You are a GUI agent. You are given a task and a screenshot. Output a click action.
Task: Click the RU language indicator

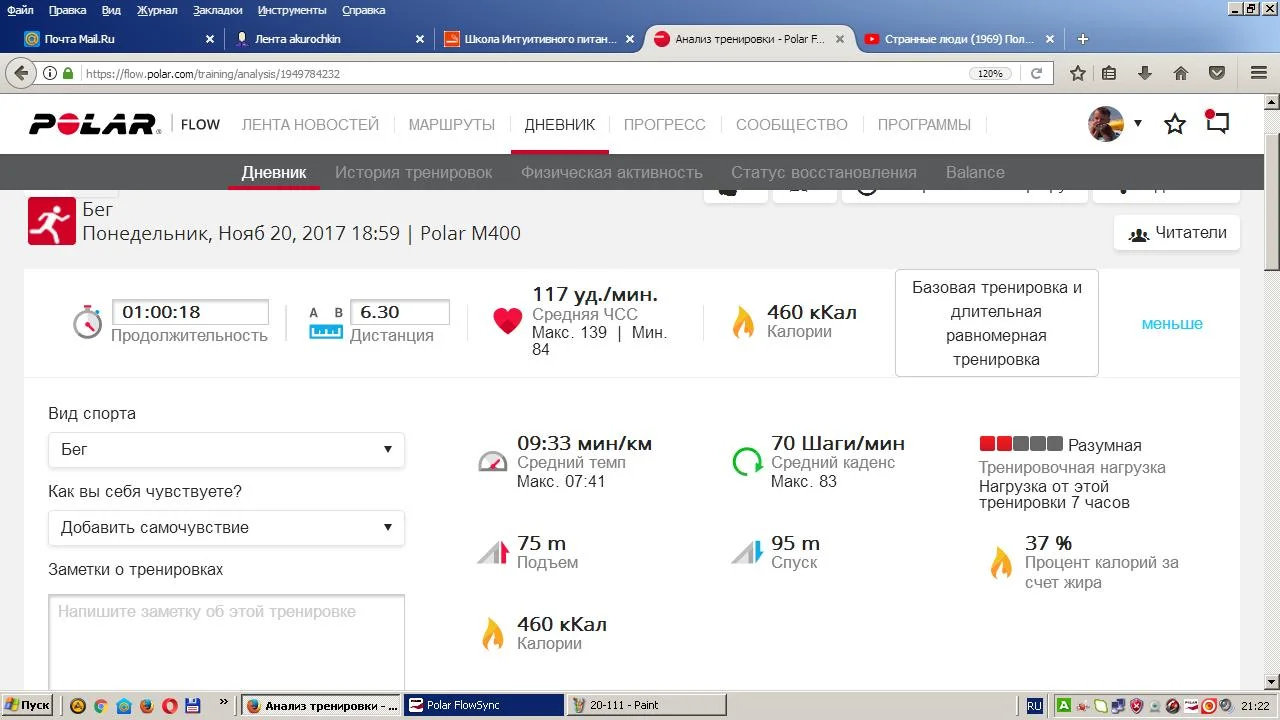pos(1034,705)
